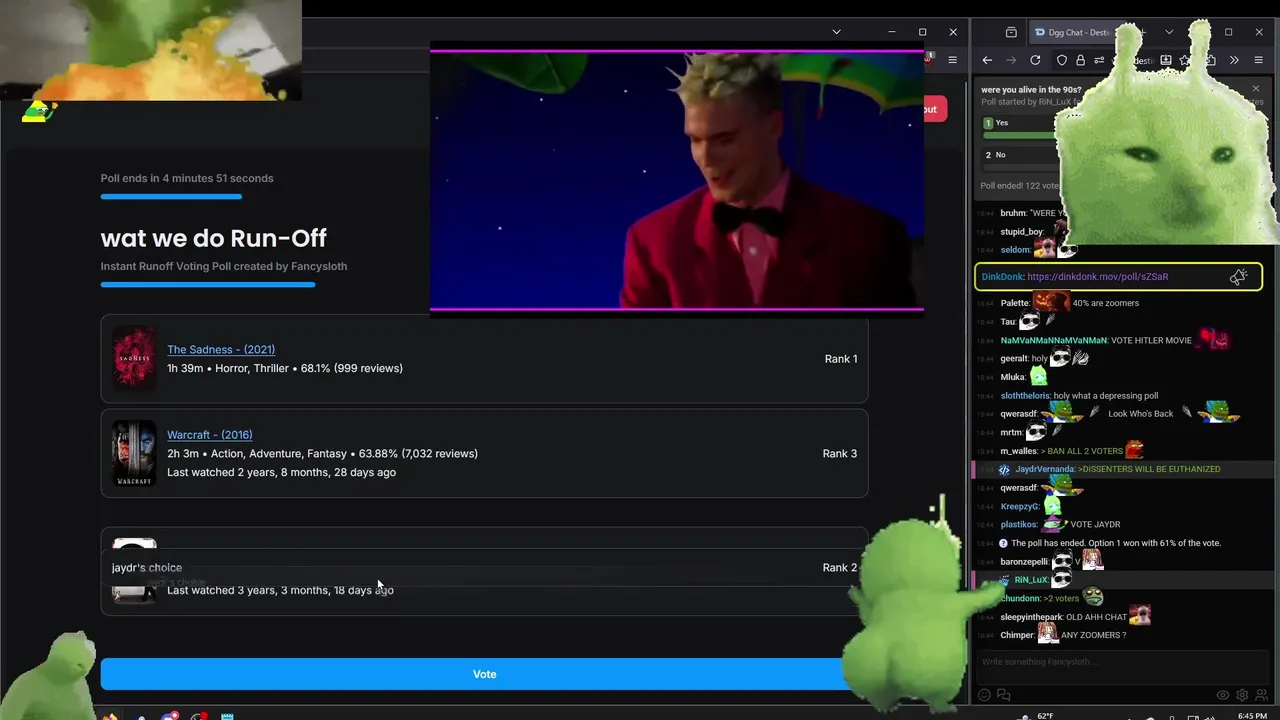Open Warcraft (2016) link
The image size is (1280, 720).
pos(209,435)
